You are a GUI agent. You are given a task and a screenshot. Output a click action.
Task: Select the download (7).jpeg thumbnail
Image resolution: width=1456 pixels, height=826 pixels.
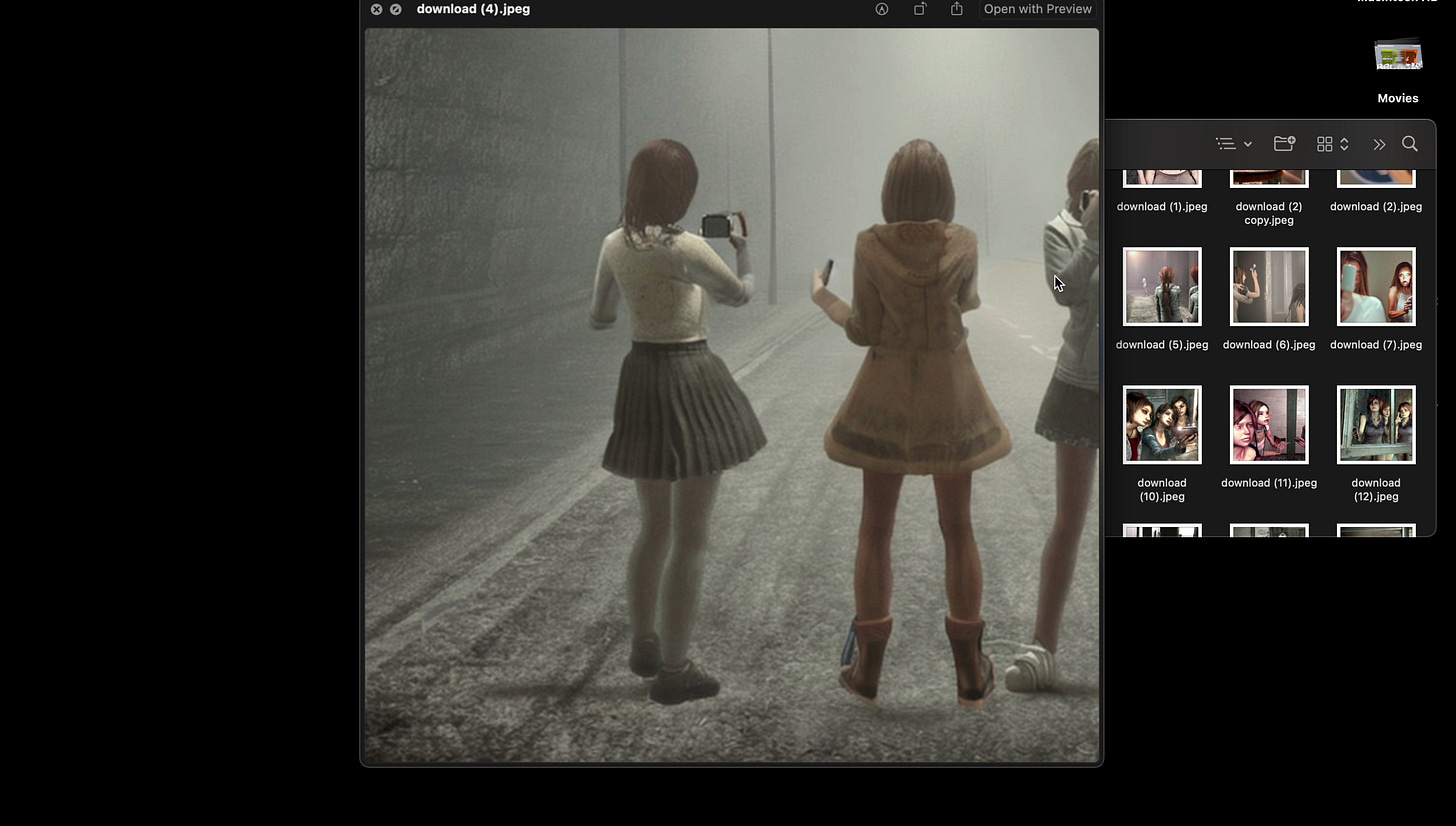(x=1376, y=287)
